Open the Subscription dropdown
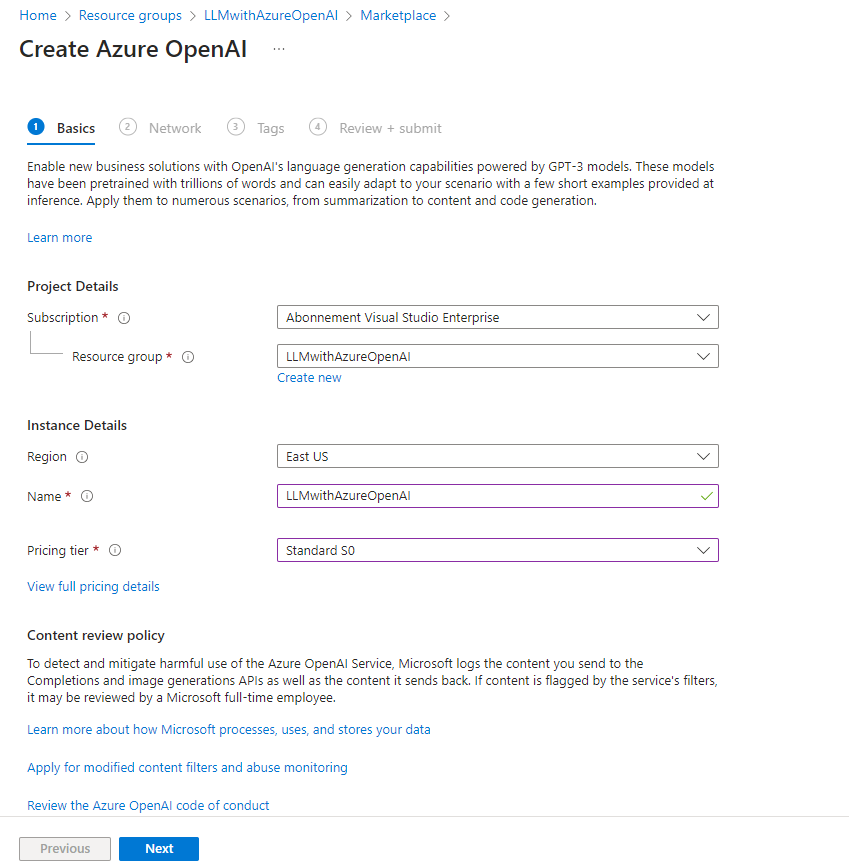 [497, 318]
